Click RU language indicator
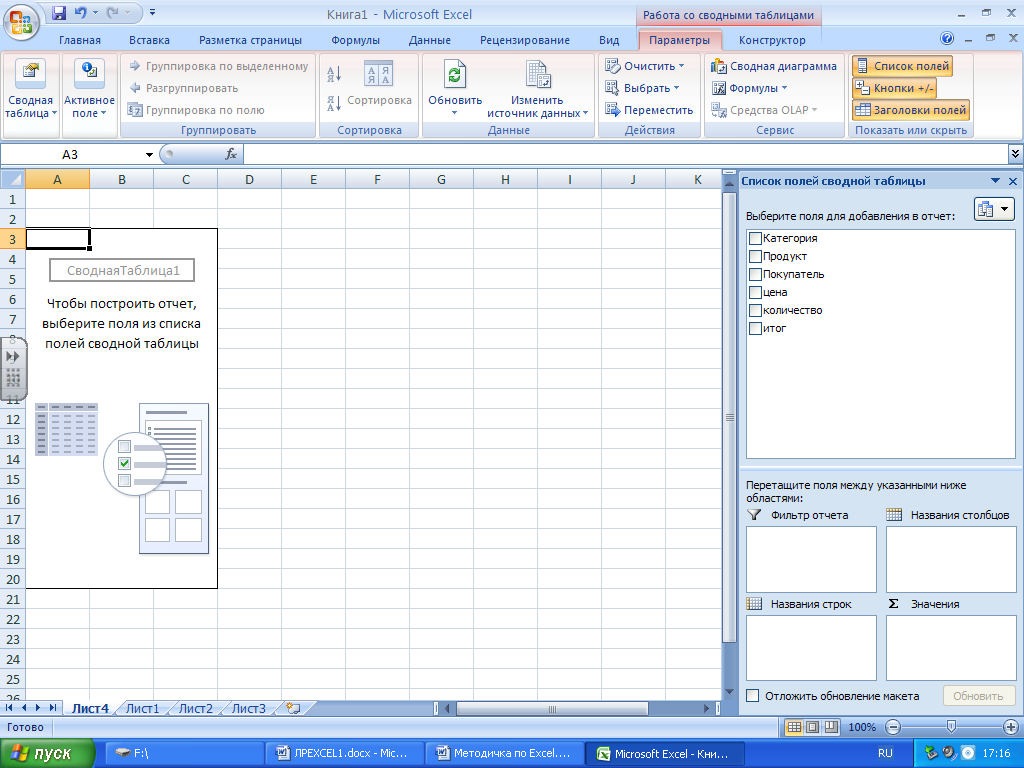The width and height of the screenshot is (1024, 768). click(885, 754)
